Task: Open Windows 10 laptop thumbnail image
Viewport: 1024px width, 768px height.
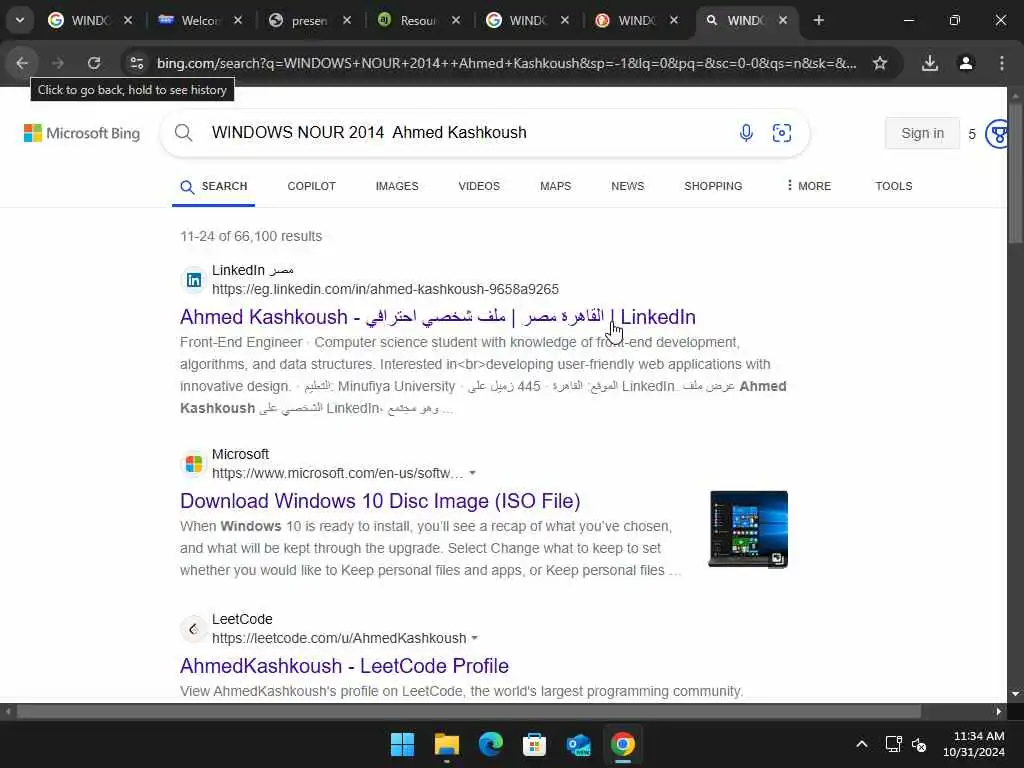Action: point(748,529)
